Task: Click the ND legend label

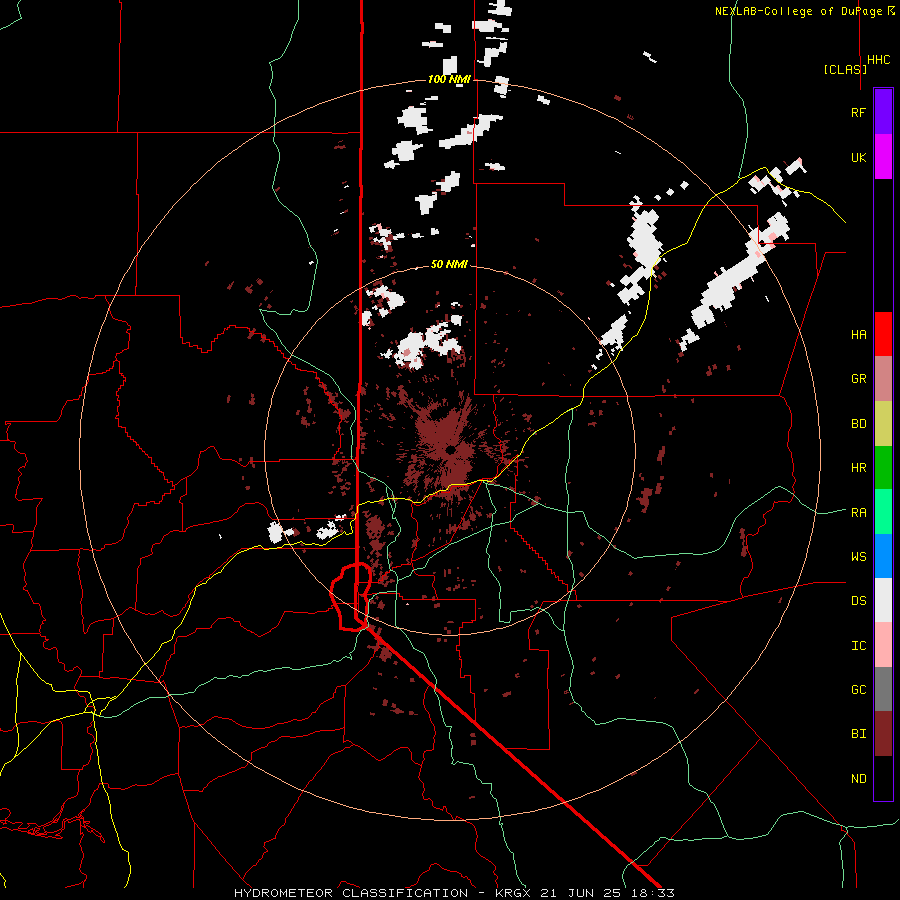Action: (x=858, y=779)
